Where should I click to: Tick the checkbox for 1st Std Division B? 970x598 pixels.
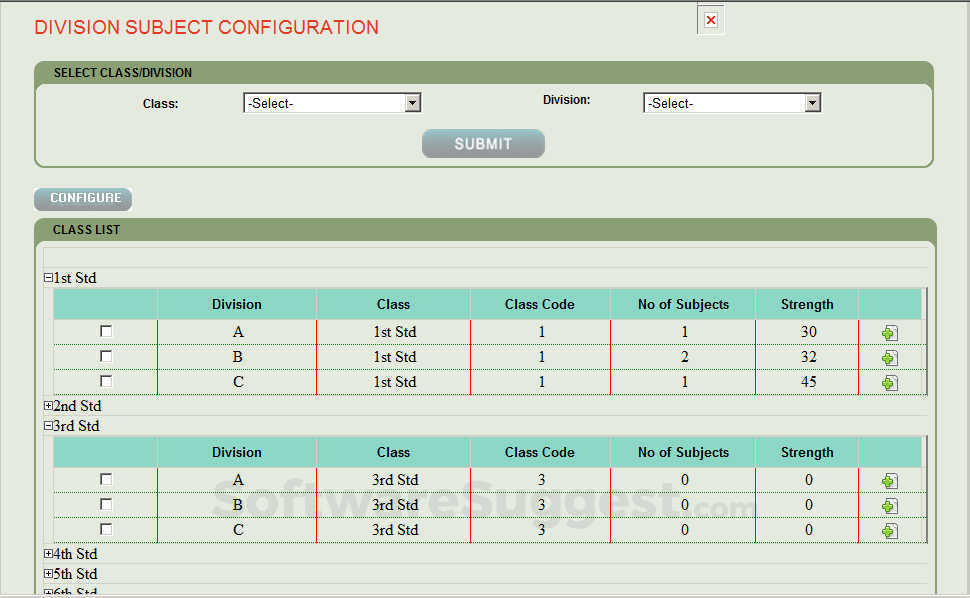pos(105,355)
